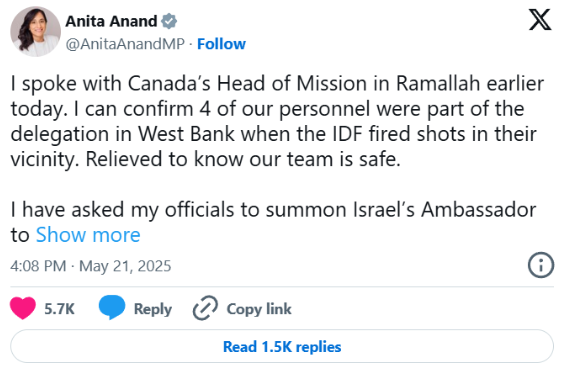This screenshot has width=565, height=369.
Task: Click the chain link icon
Action: pyautogui.click(x=205, y=308)
